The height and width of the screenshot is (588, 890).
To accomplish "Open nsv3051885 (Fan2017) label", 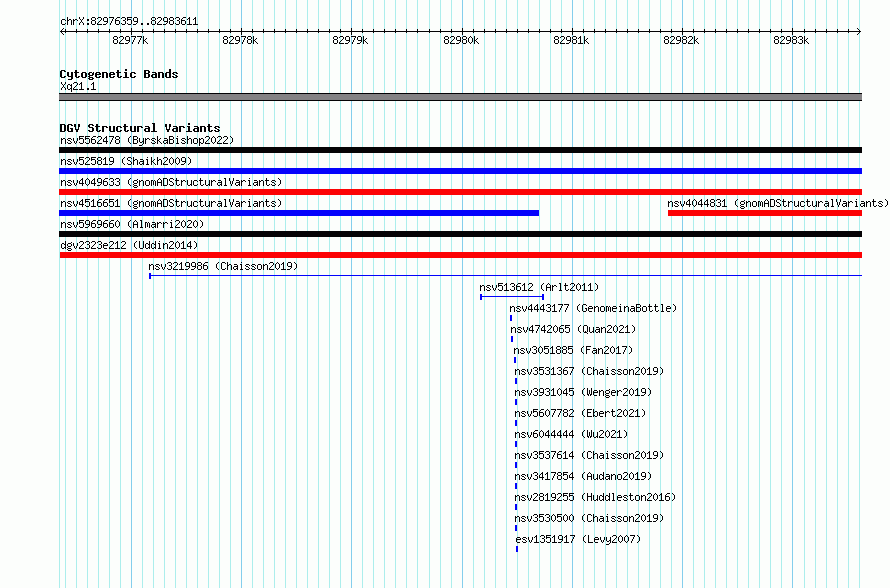I will [x=573, y=350].
